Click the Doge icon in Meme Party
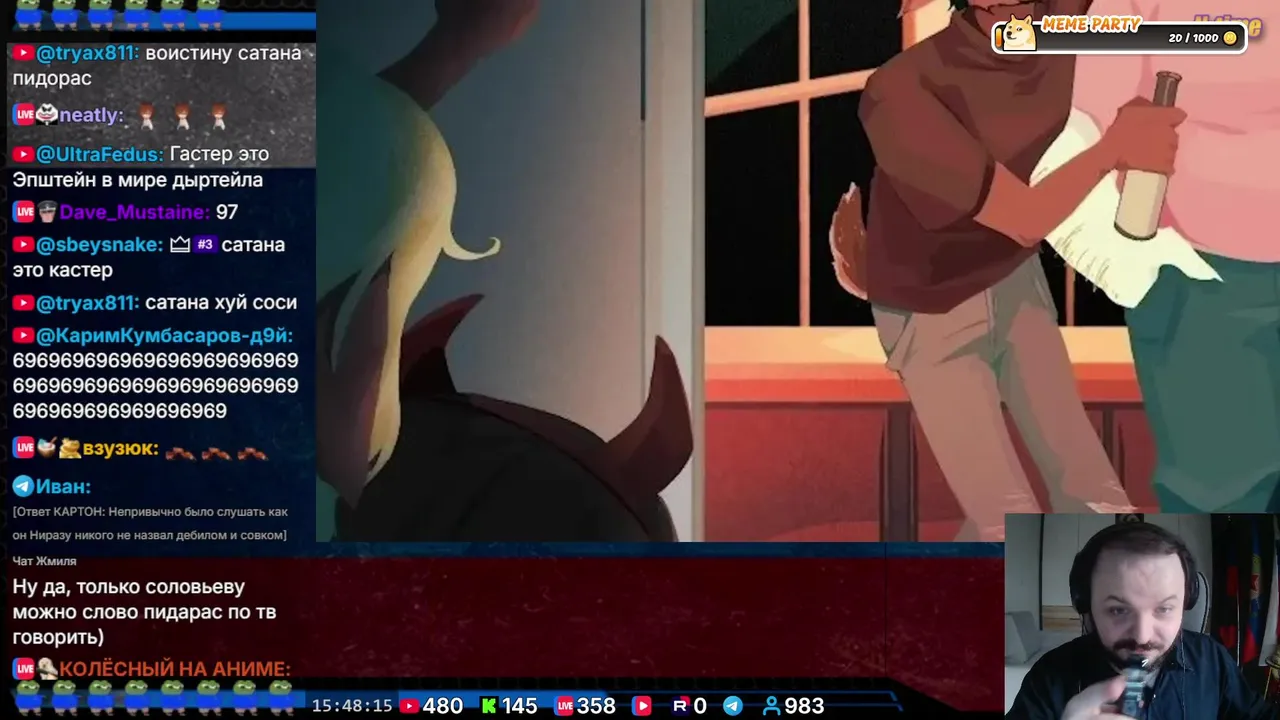This screenshot has width=1280, height=720. tap(1019, 32)
